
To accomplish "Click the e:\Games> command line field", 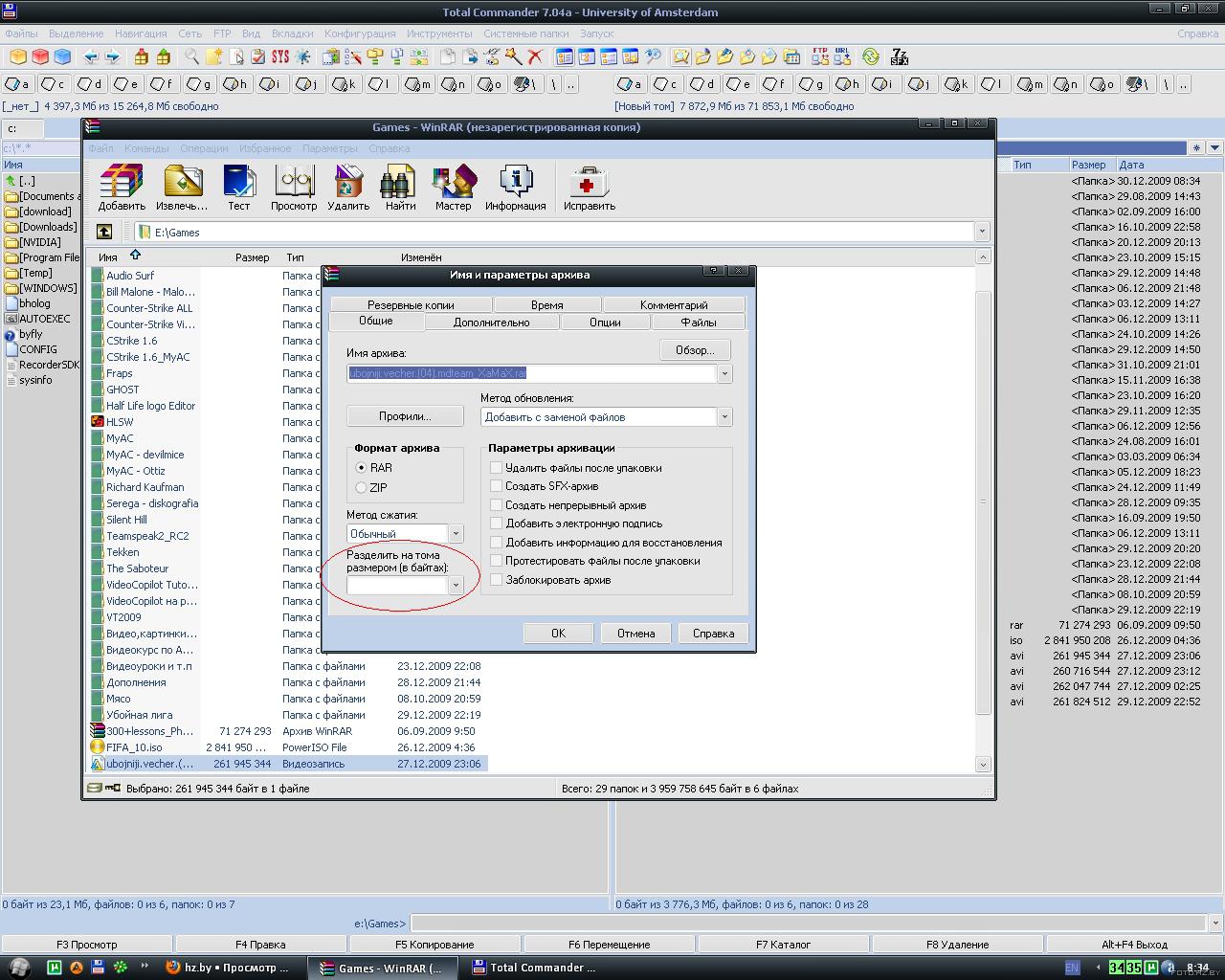I will click(809, 924).
